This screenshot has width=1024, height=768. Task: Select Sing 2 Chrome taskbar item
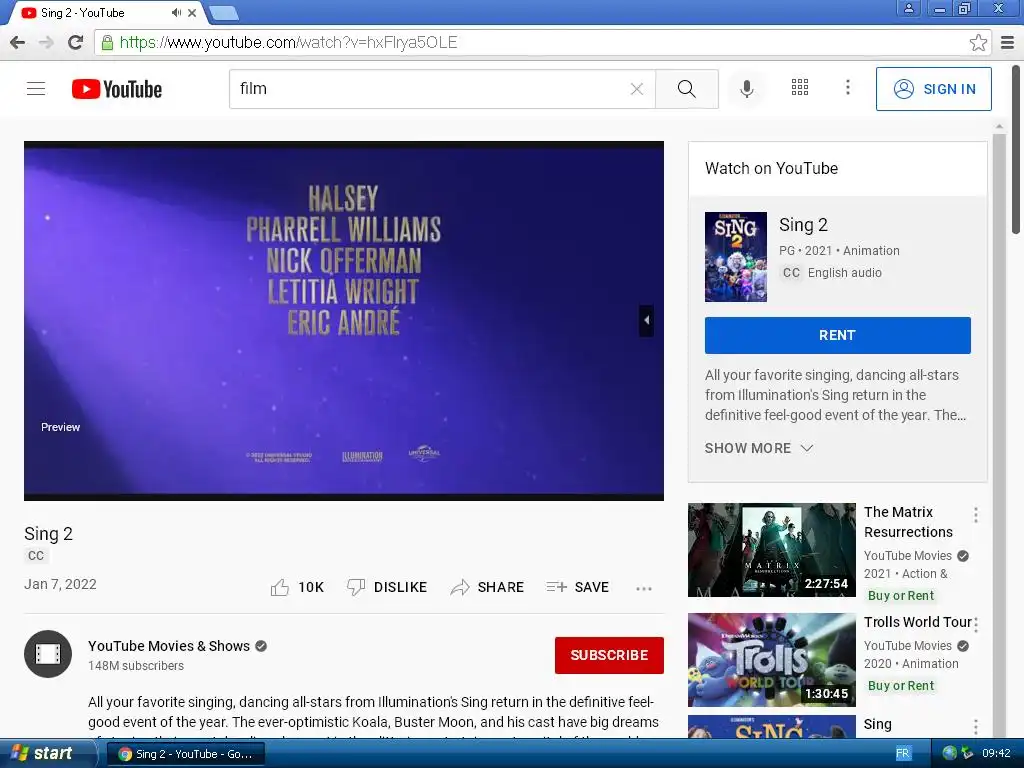tap(185, 754)
